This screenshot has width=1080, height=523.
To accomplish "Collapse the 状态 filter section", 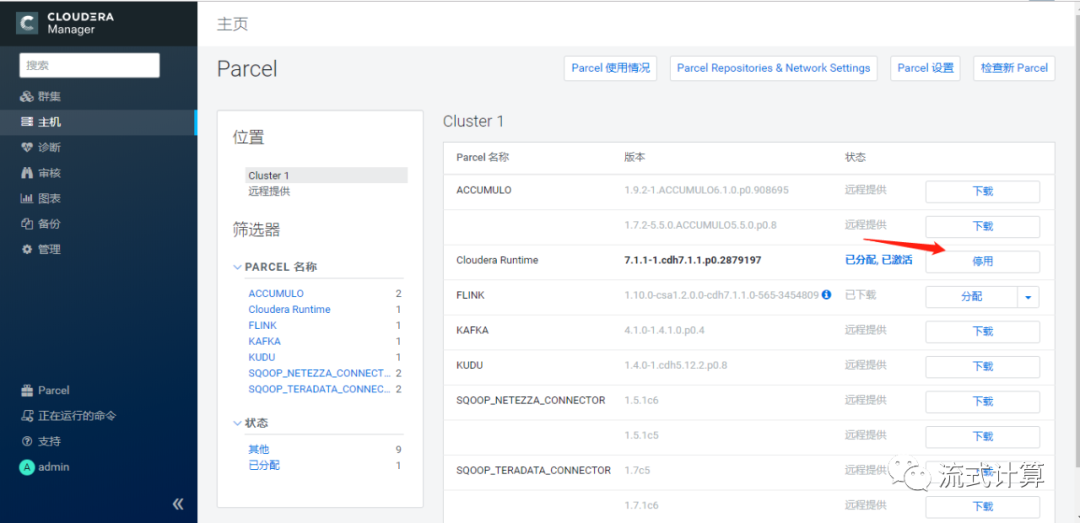I will [238, 422].
